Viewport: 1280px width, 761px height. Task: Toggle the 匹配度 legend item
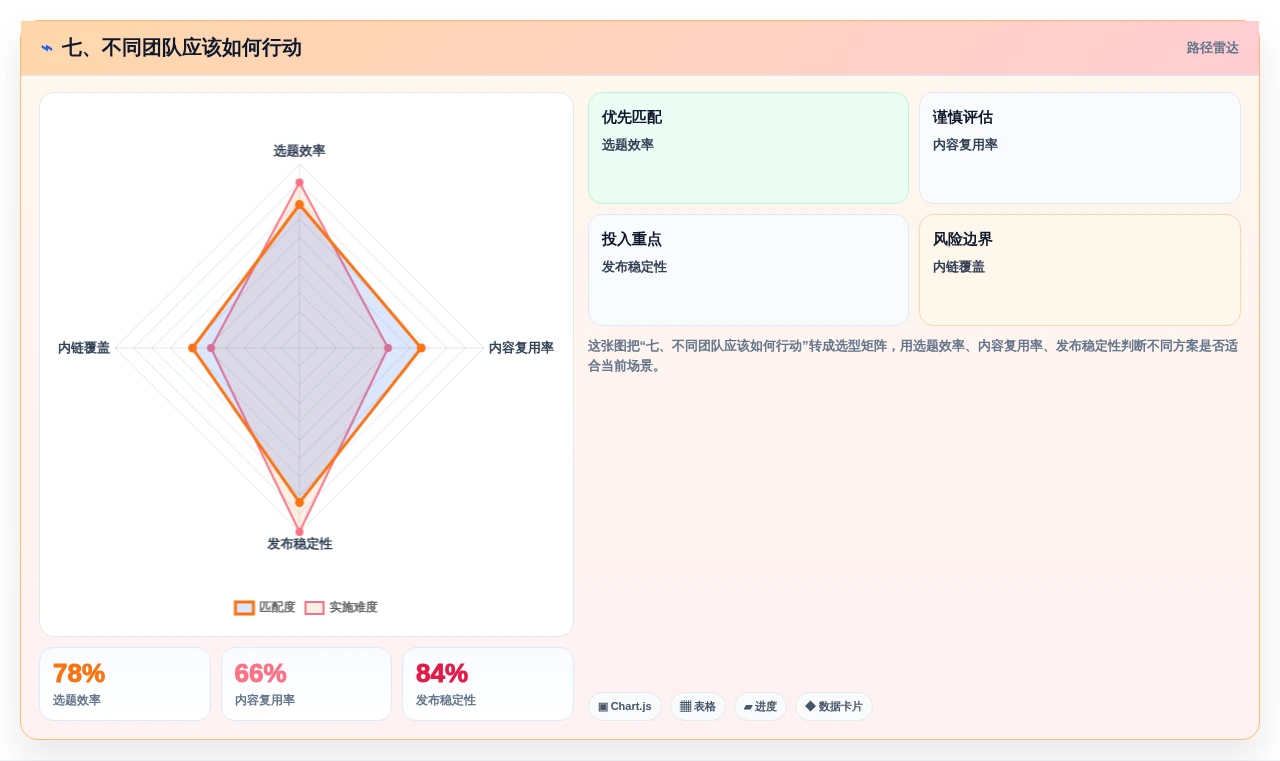(265, 607)
